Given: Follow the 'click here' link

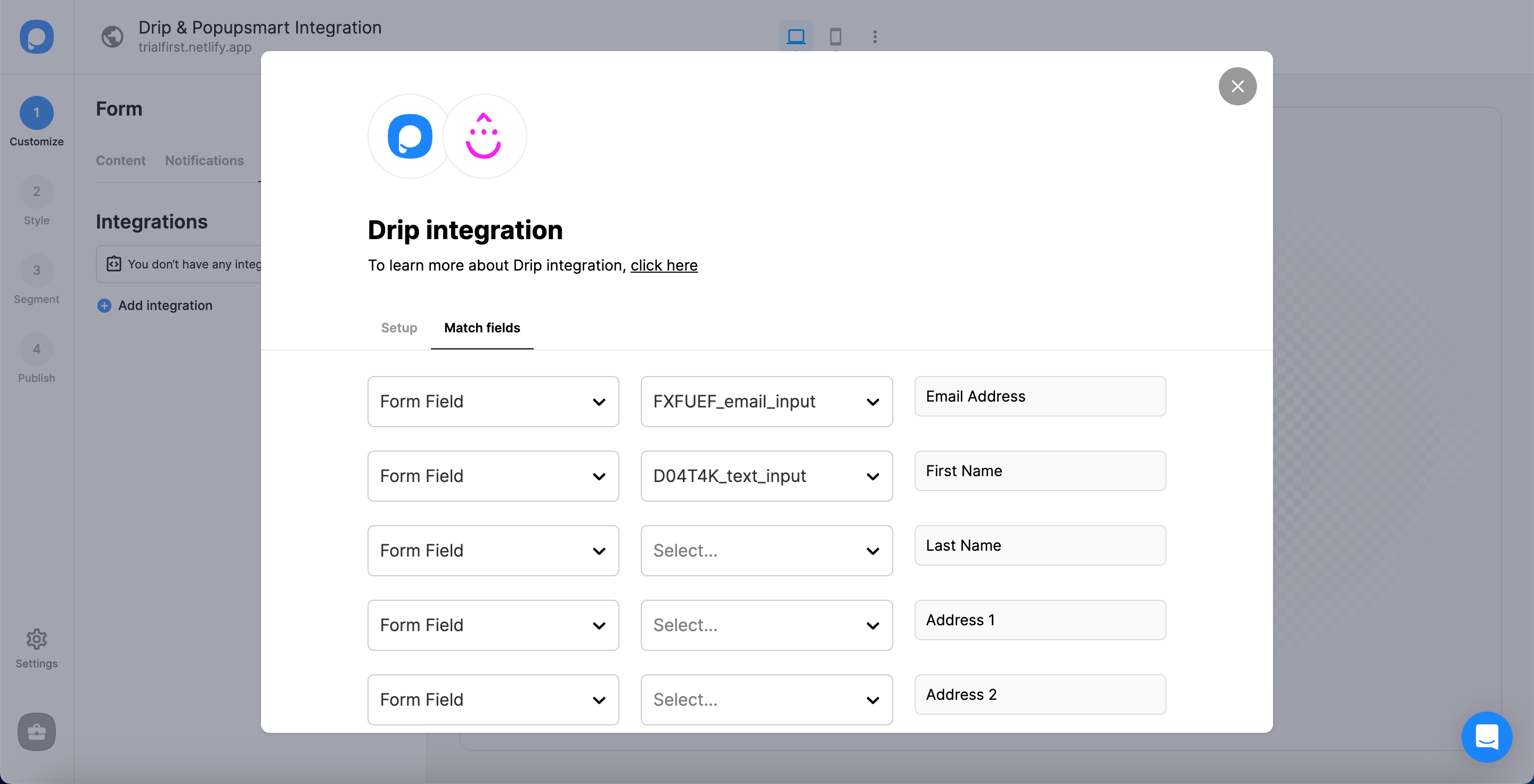Looking at the screenshot, I should (x=664, y=265).
